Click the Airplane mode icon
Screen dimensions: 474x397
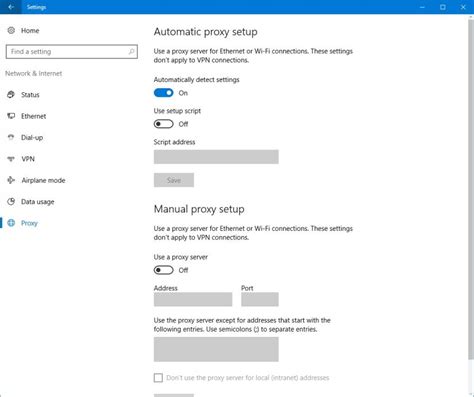11,180
